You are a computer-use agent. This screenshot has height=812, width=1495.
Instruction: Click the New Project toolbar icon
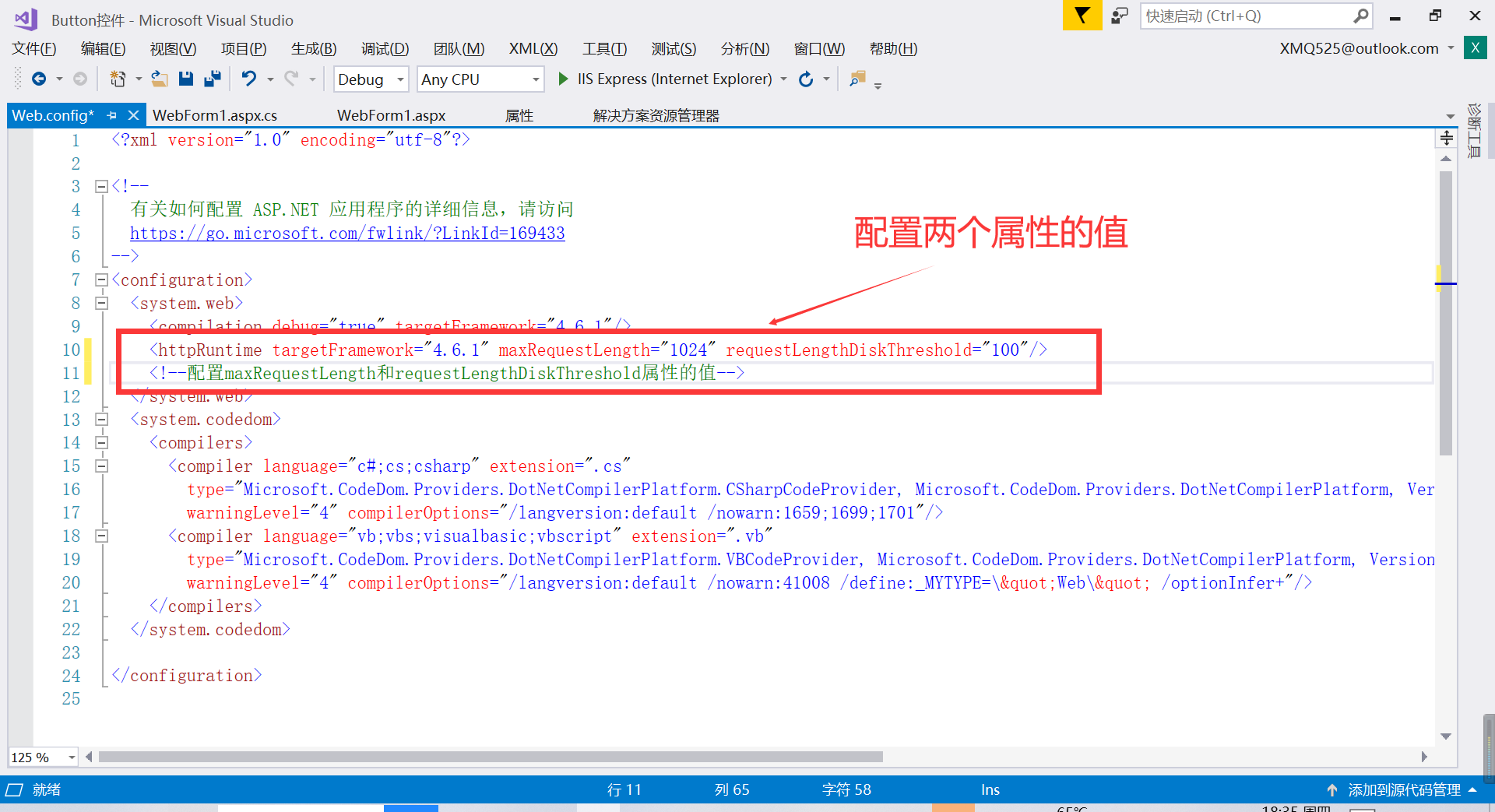coord(118,79)
